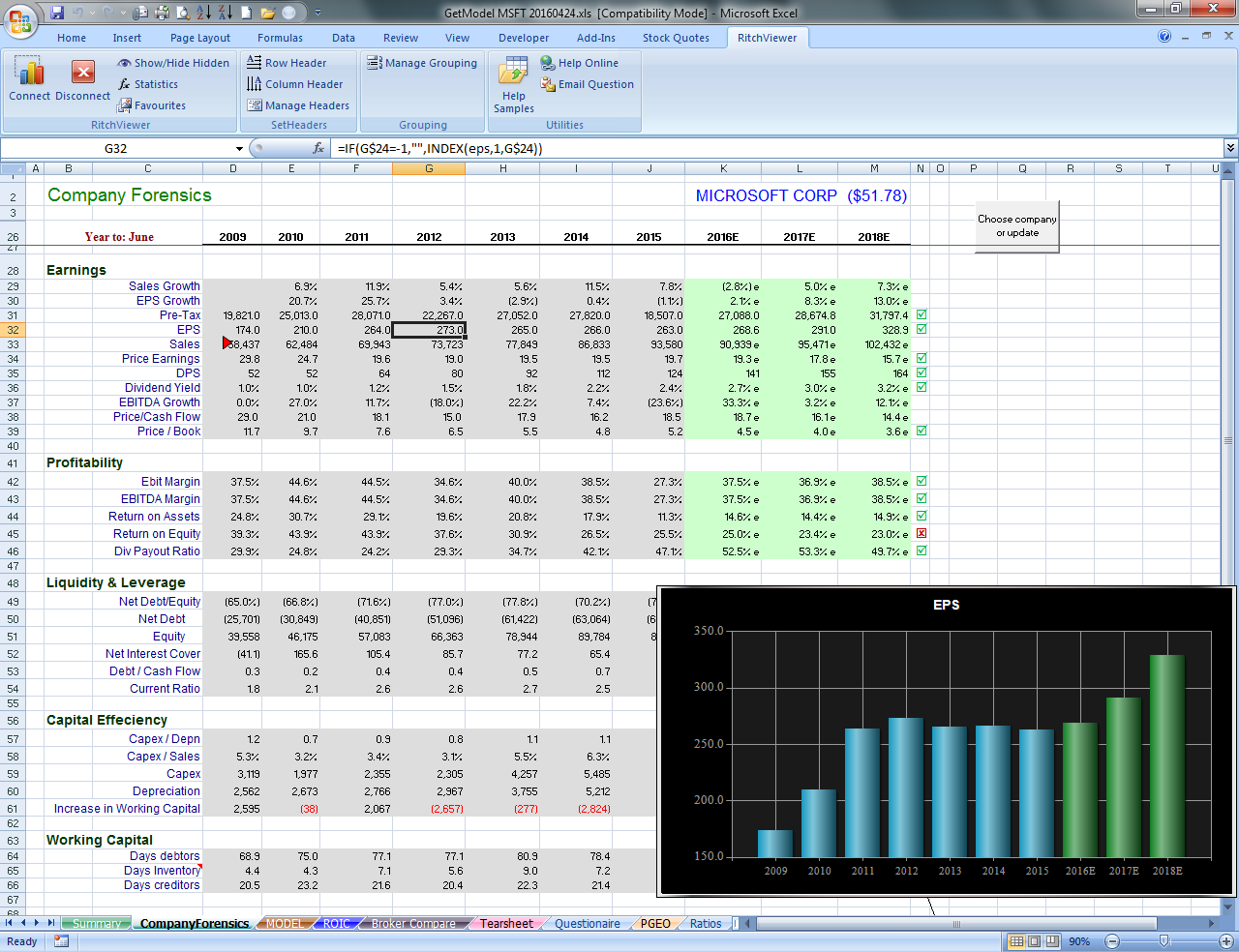Screen dimensions: 1239x952
Task: Switch to the Summary sheet tab
Action: point(97,924)
